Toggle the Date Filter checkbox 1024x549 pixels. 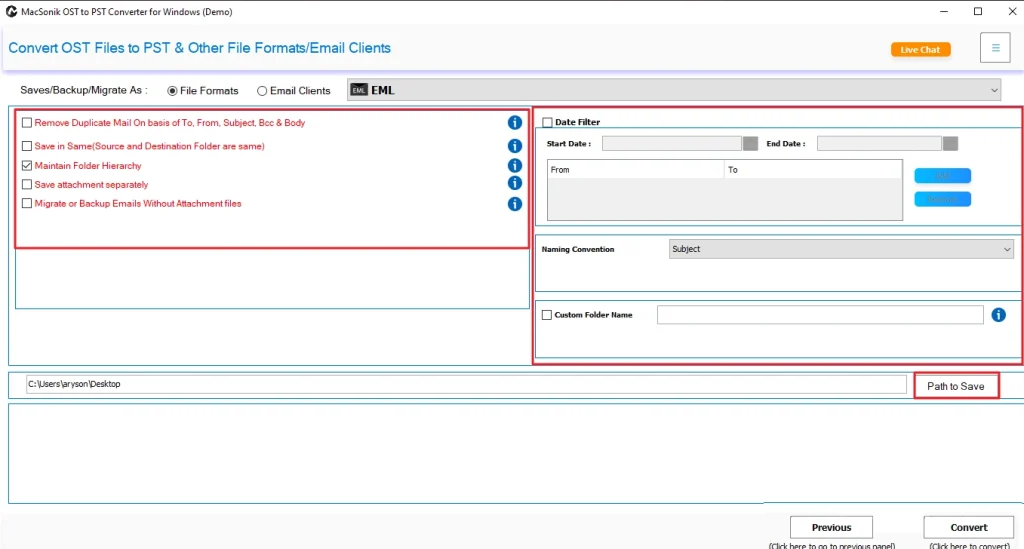point(547,123)
